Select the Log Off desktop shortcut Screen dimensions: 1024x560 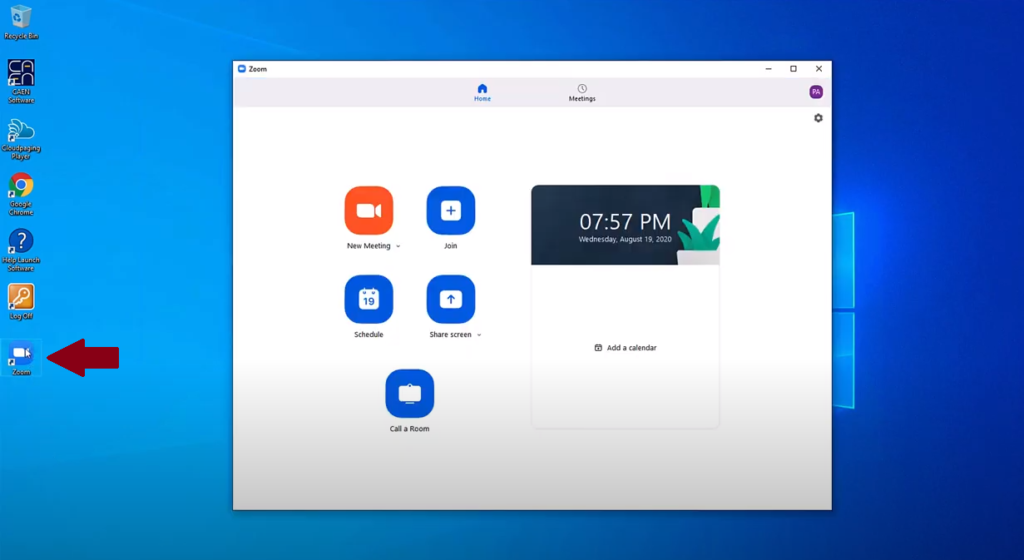point(21,299)
